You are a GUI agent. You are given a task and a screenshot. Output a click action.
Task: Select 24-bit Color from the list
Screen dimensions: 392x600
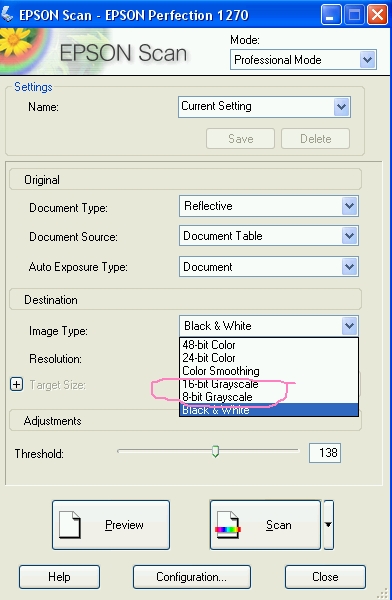pos(269,358)
